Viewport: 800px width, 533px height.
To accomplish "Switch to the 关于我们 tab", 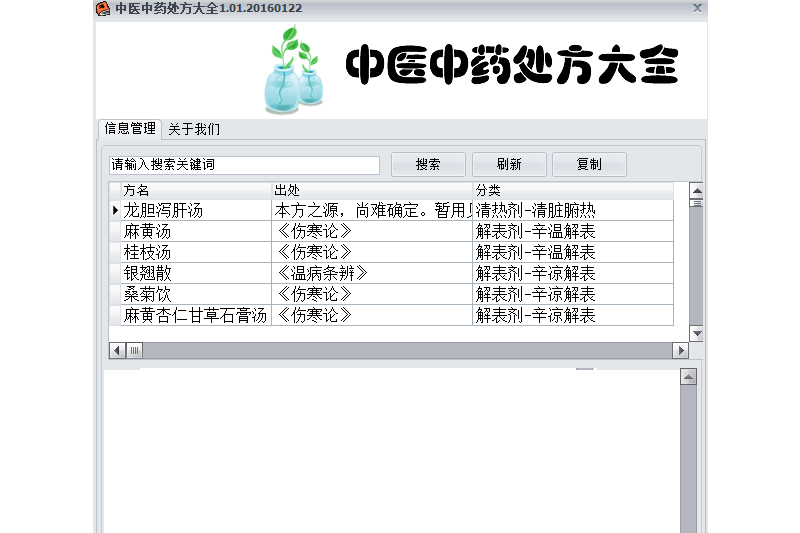I will 193,129.
